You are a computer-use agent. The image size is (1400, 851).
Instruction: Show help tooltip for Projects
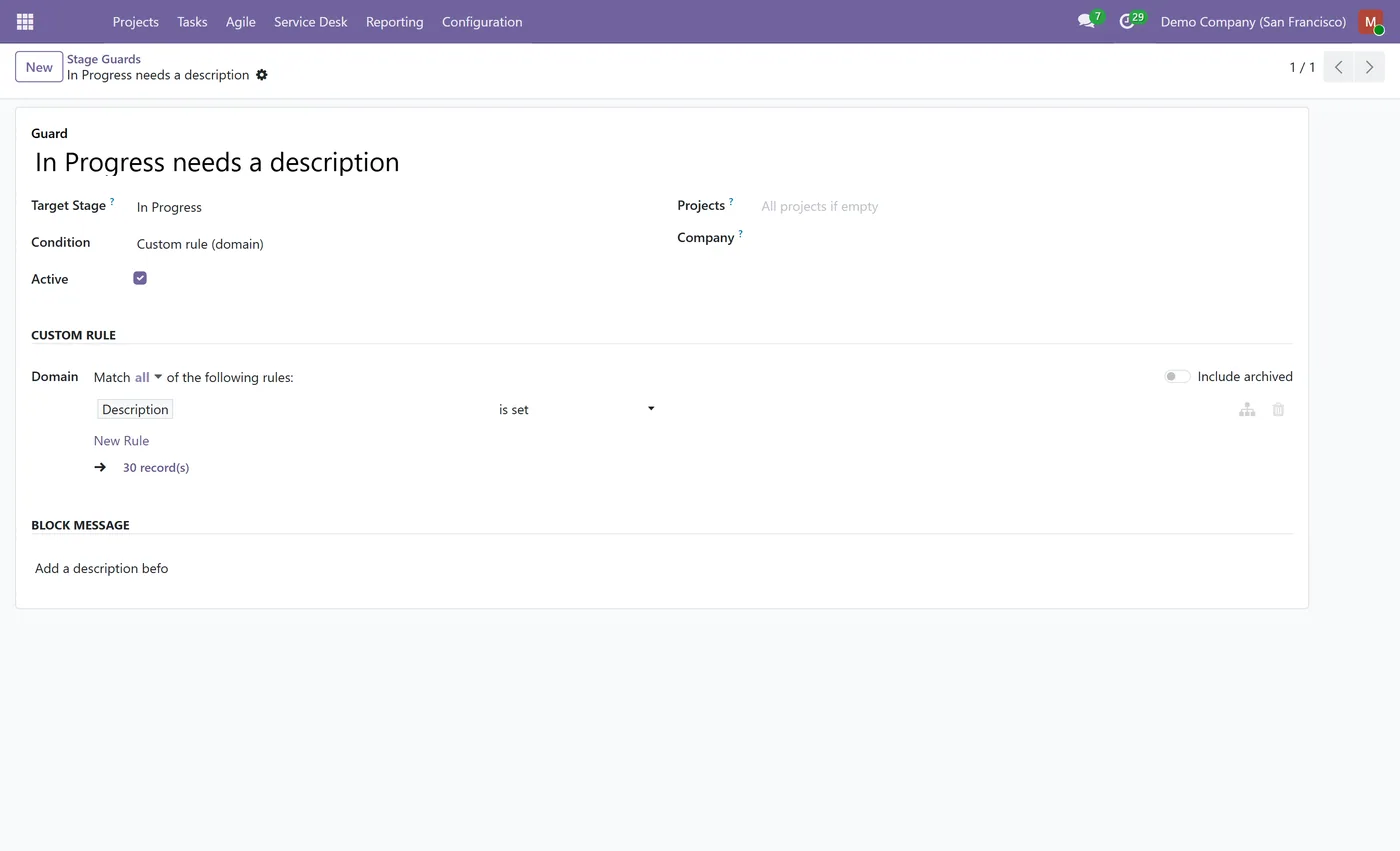pos(731,202)
